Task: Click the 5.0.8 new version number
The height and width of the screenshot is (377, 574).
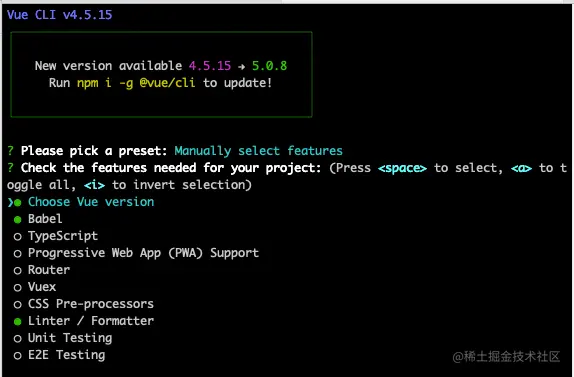Action: tap(269, 66)
